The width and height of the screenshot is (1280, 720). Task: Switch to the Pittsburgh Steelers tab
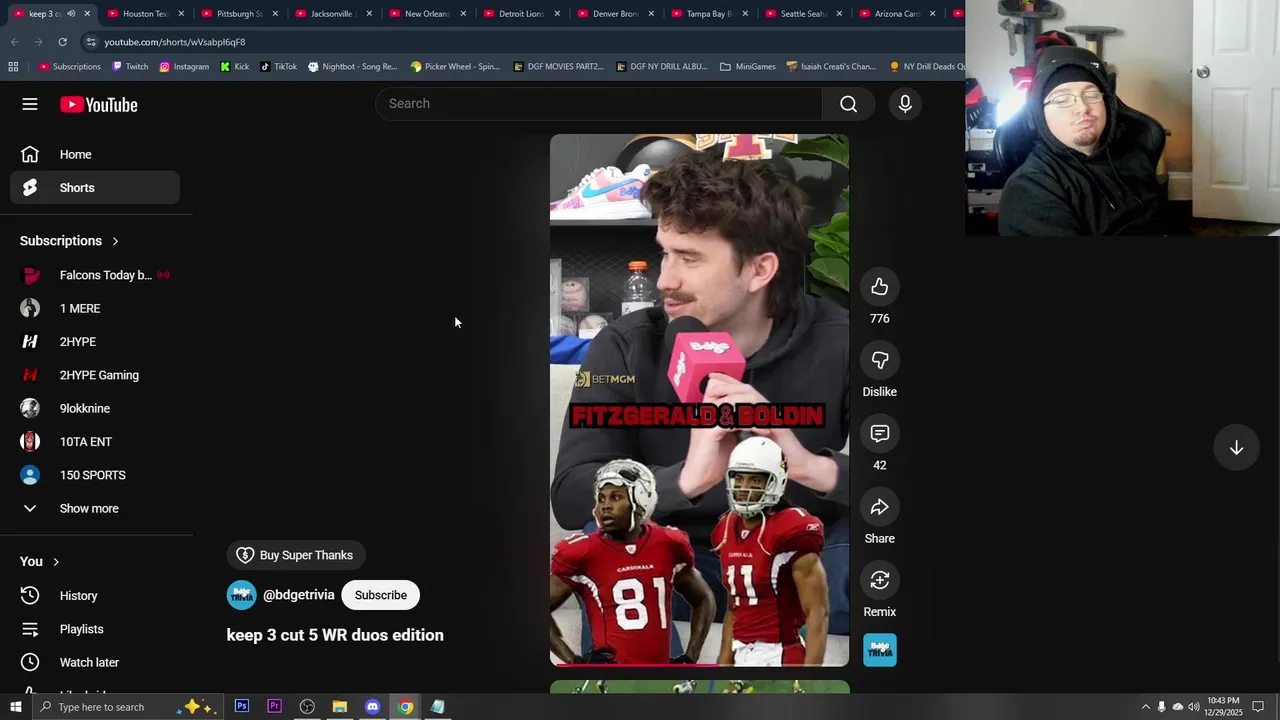point(239,14)
